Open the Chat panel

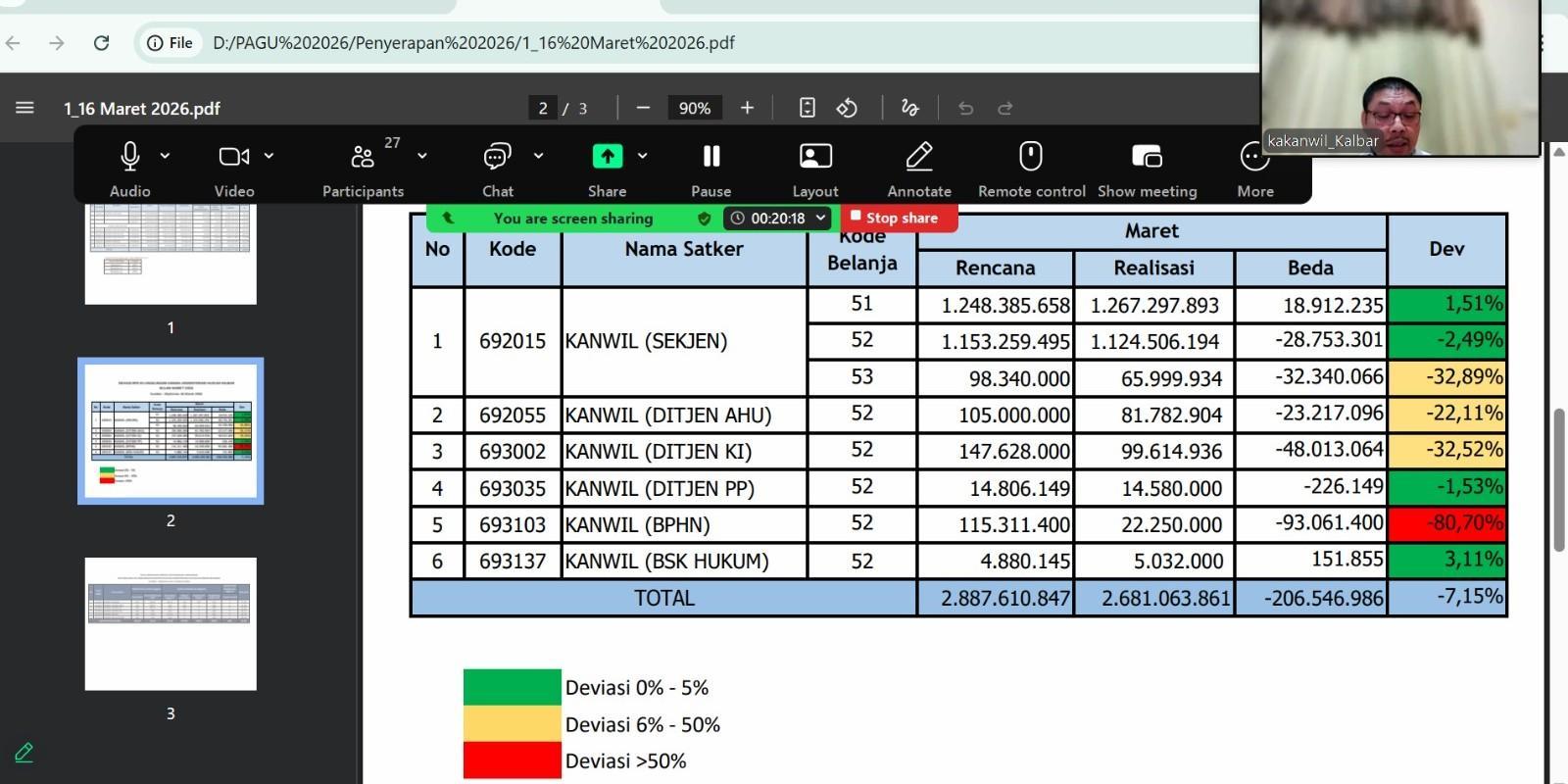click(497, 157)
